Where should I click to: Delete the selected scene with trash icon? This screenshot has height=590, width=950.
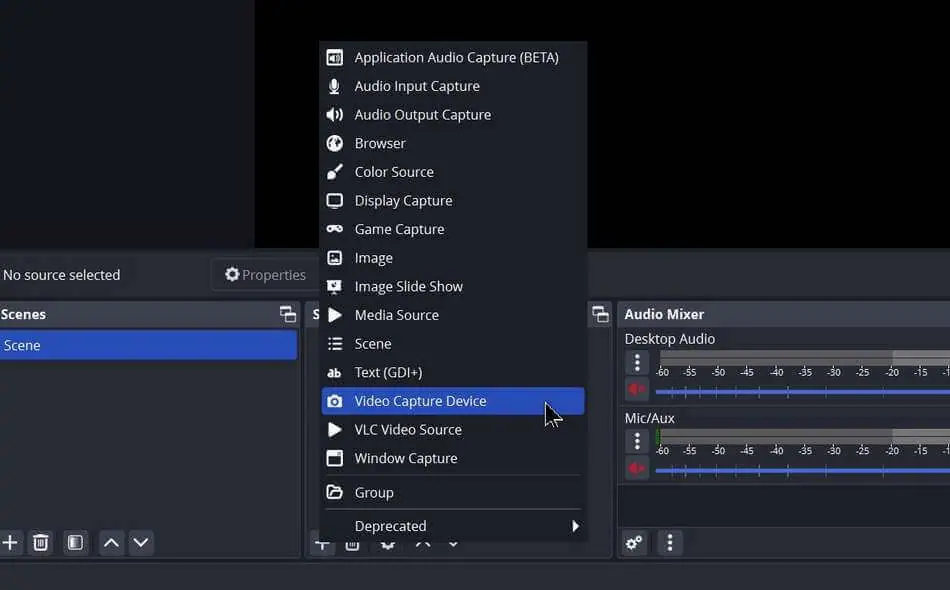(x=41, y=543)
